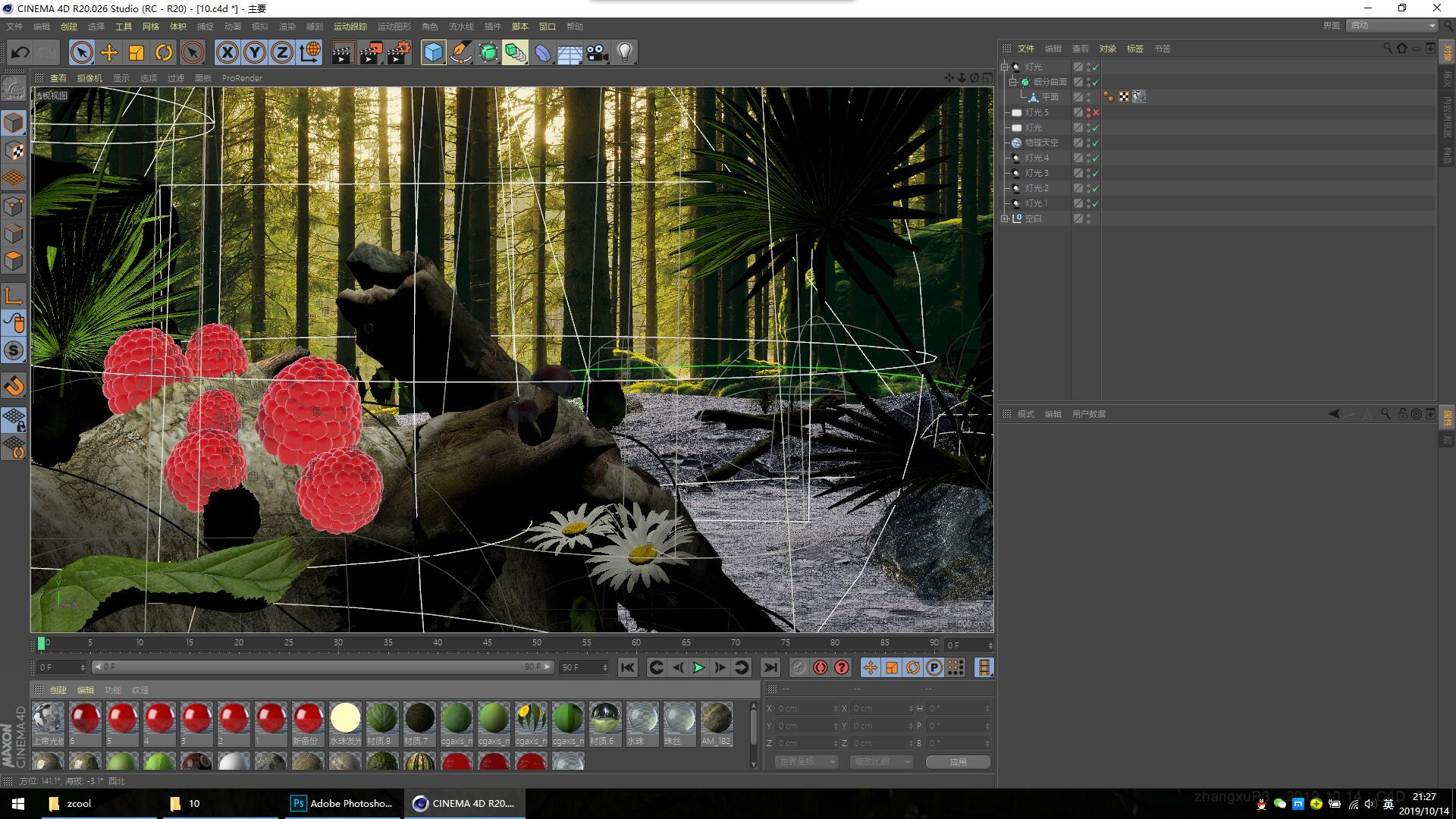
Task: Open the 渲染 menu
Action: (x=287, y=27)
